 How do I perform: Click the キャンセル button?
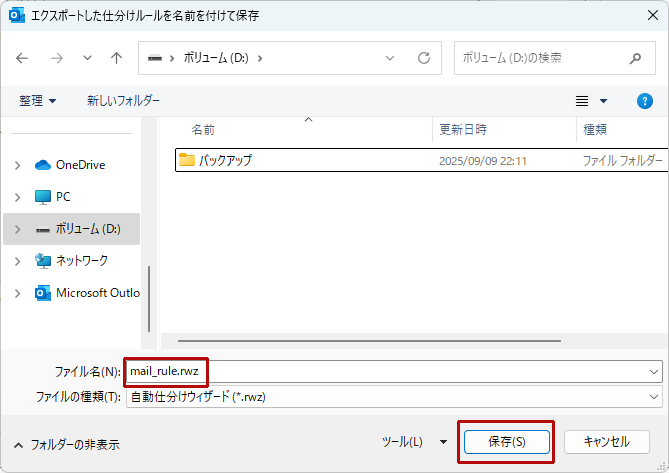[x=606, y=441]
